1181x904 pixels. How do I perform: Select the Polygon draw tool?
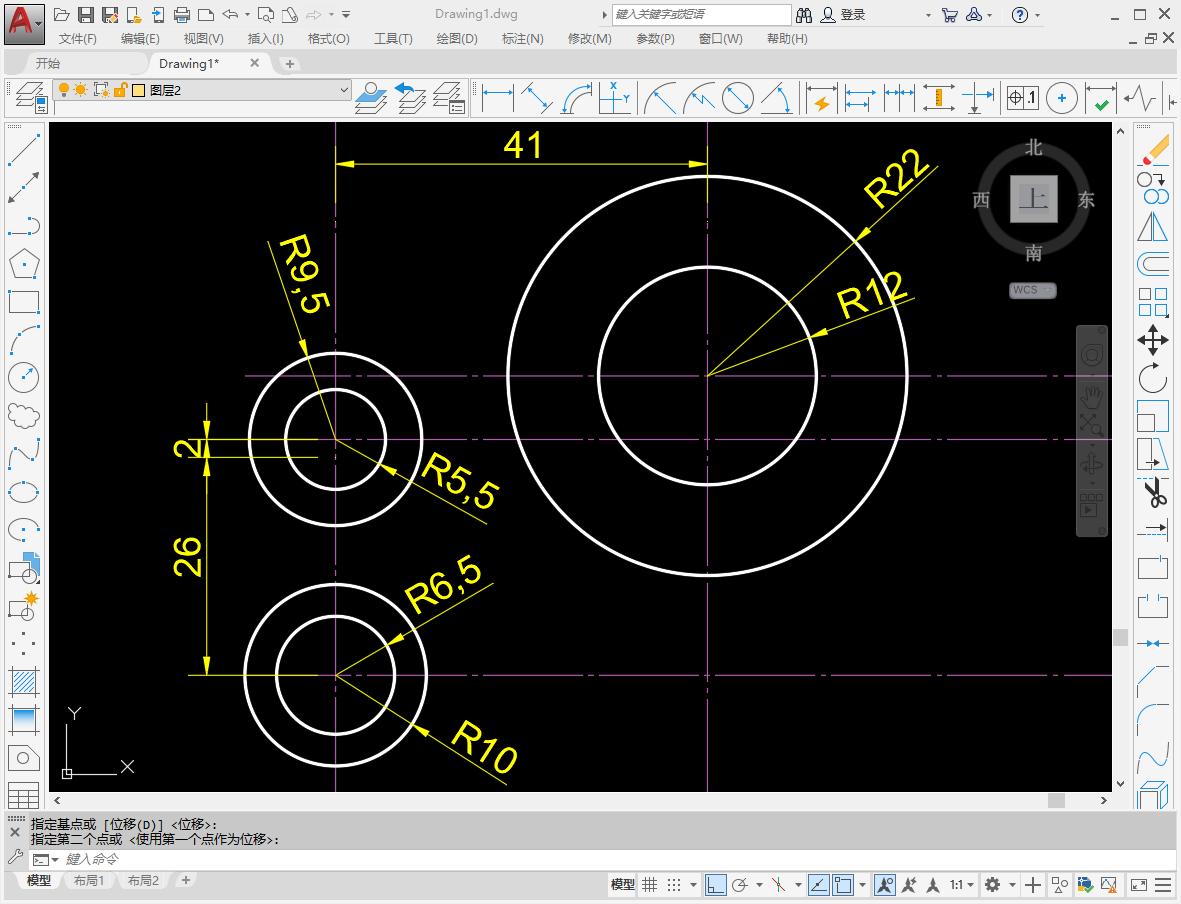[23, 264]
